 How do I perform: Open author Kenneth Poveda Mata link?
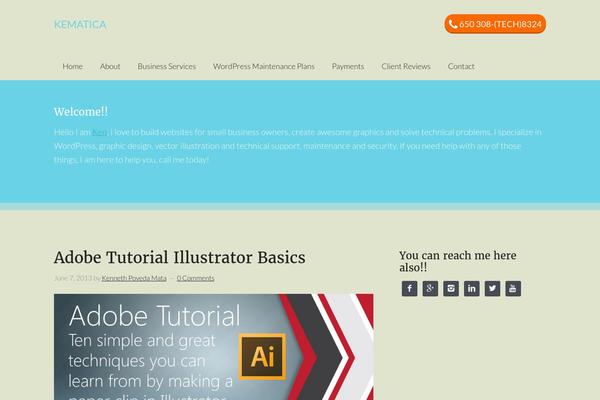point(134,278)
